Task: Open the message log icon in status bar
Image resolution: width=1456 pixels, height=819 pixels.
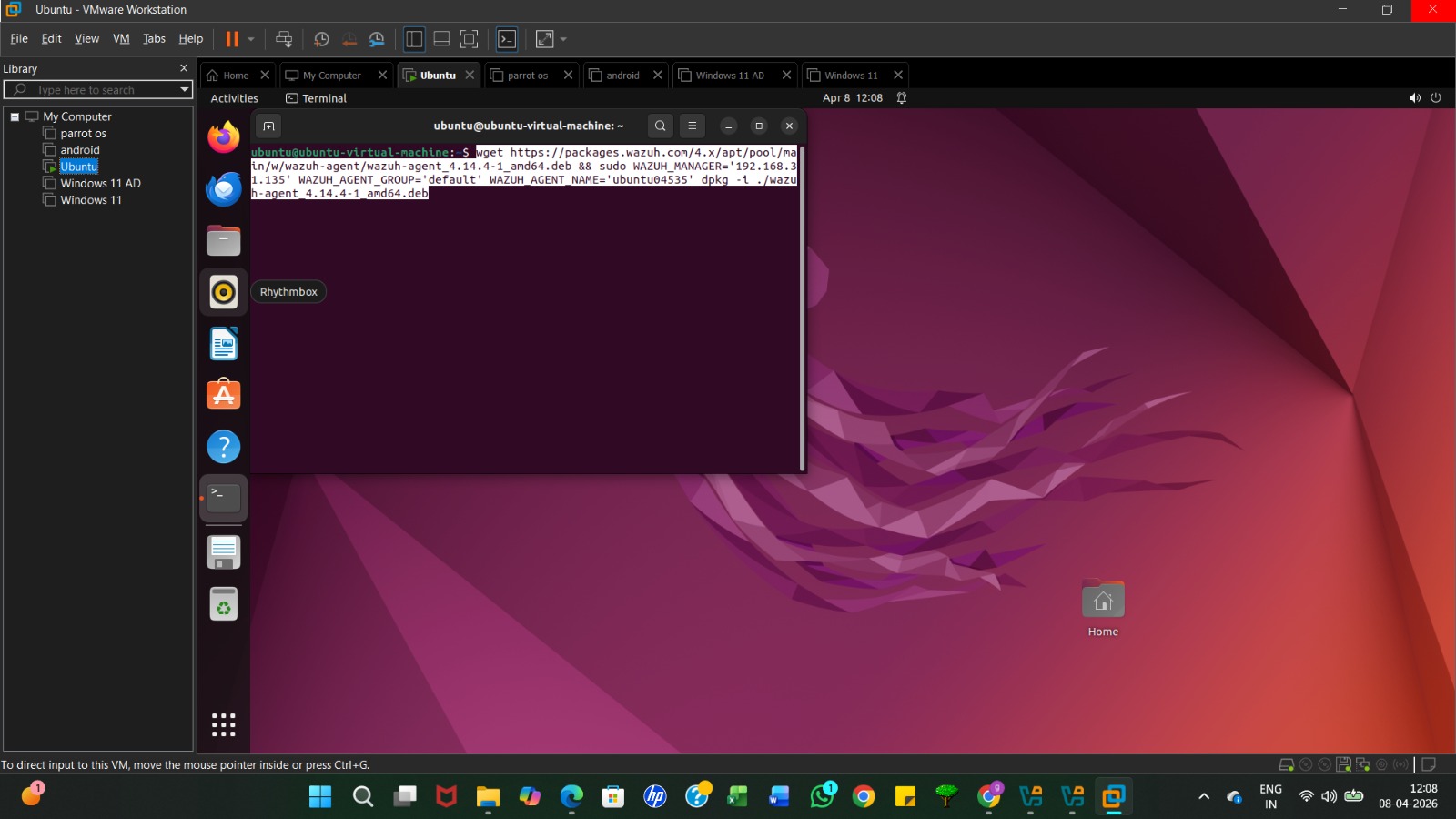Action: pyautogui.click(x=1429, y=765)
